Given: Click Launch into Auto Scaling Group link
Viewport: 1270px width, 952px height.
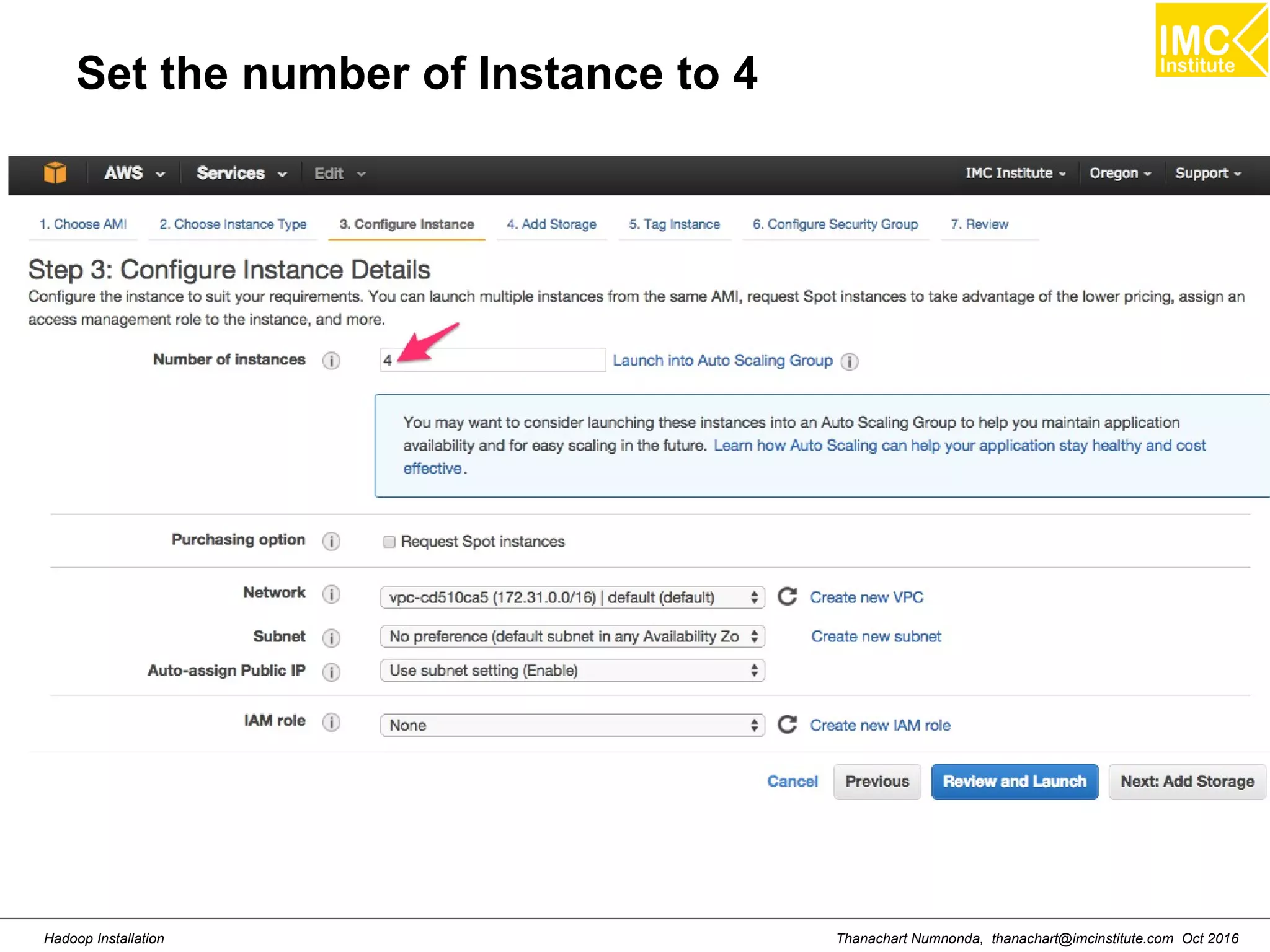Looking at the screenshot, I should pos(722,361).
